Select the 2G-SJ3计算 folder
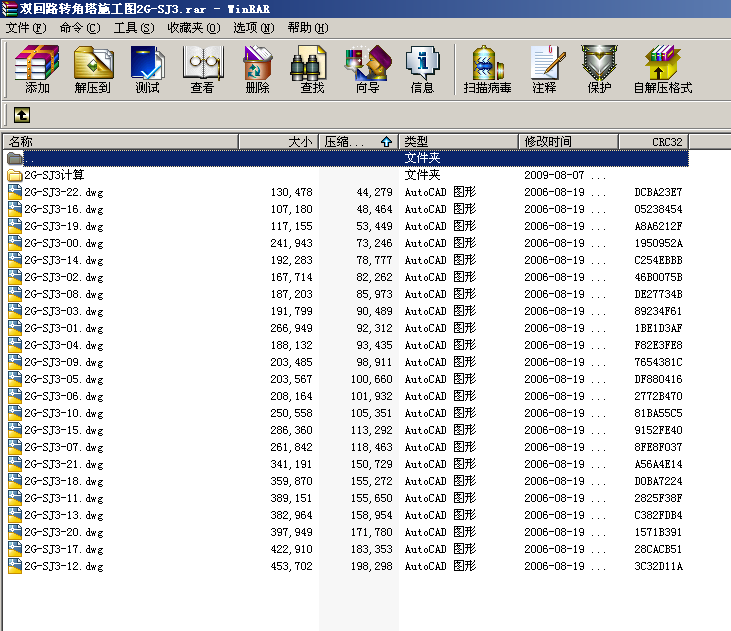 coord(347,175)
